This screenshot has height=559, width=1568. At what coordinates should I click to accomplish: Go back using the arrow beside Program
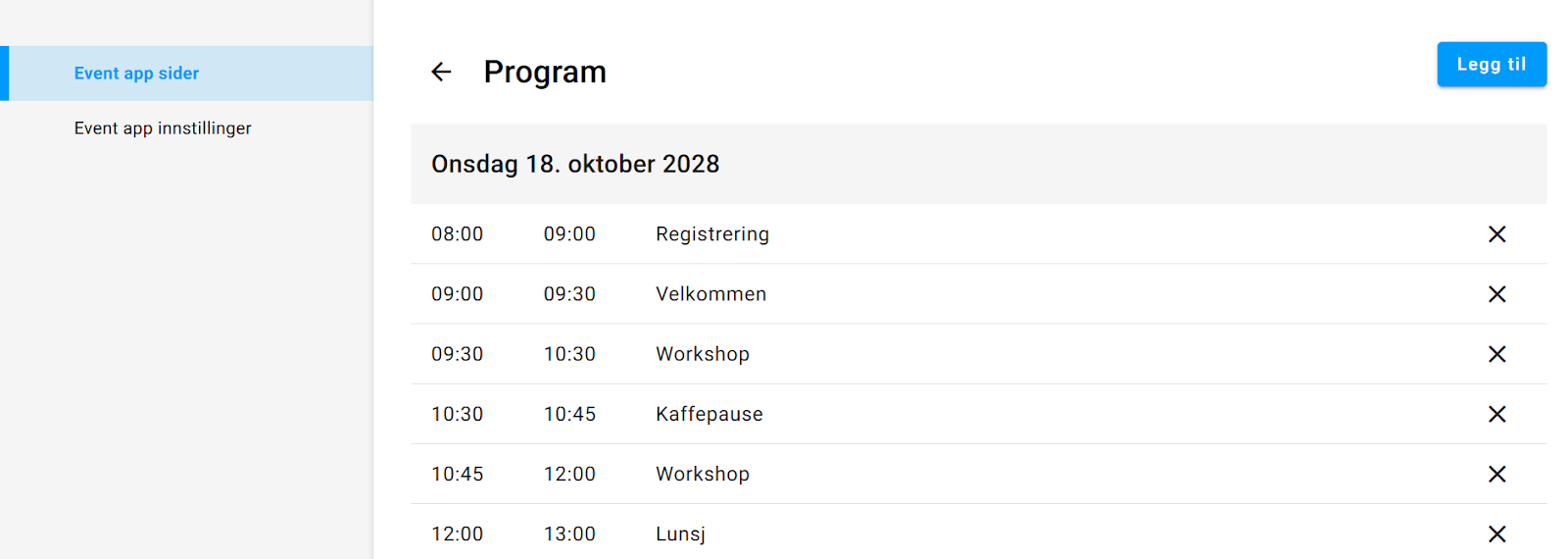pyautogui.click(x=441, y=72)
